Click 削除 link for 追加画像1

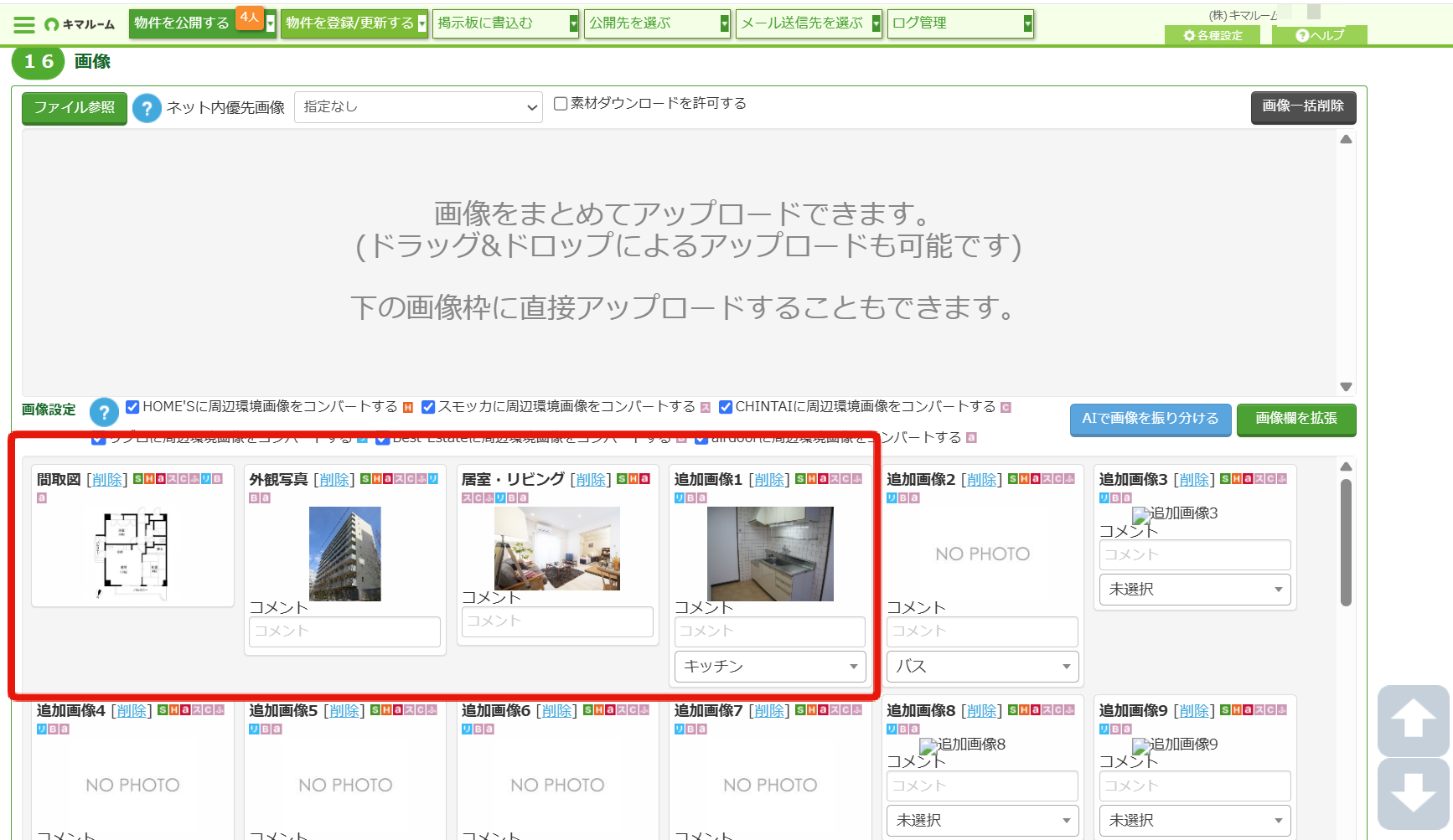coord(769,480)
